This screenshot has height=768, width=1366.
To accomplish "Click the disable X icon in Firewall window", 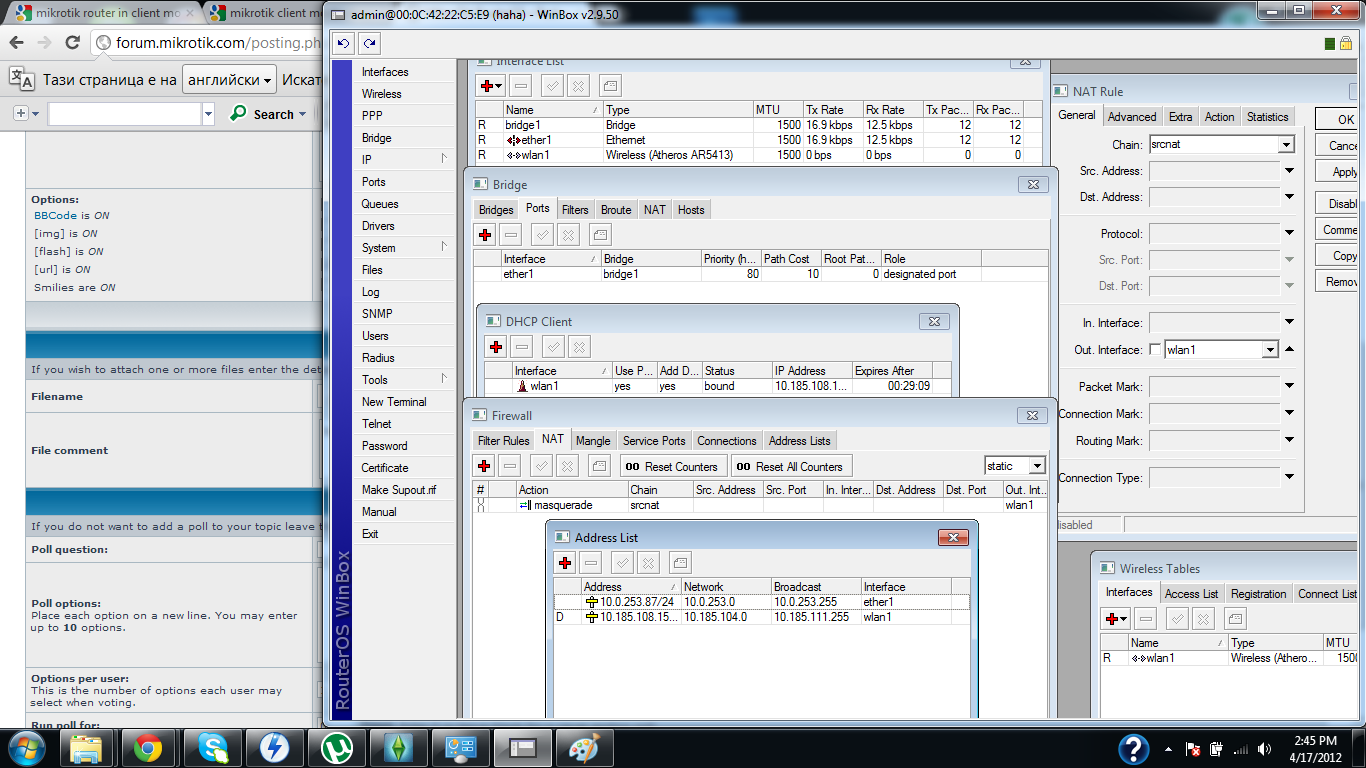I will 567,466.
